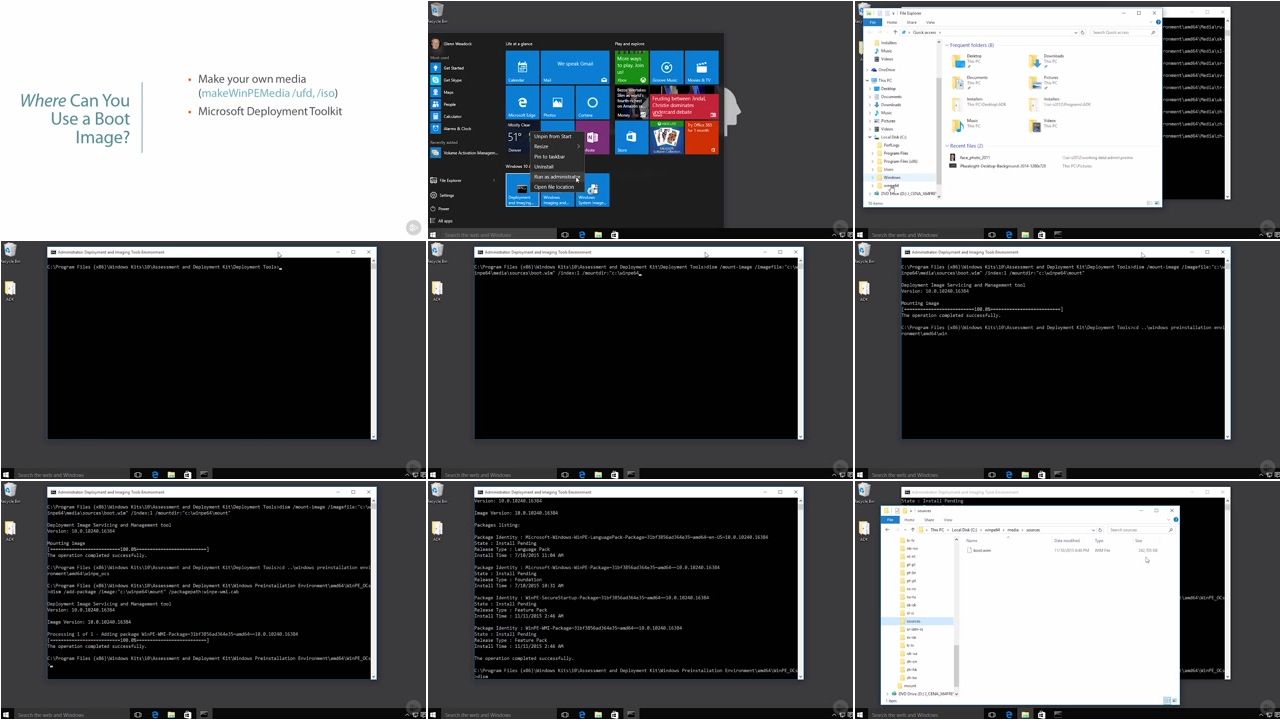Choose Run as administrator in the context menu

tap(557, 177)
